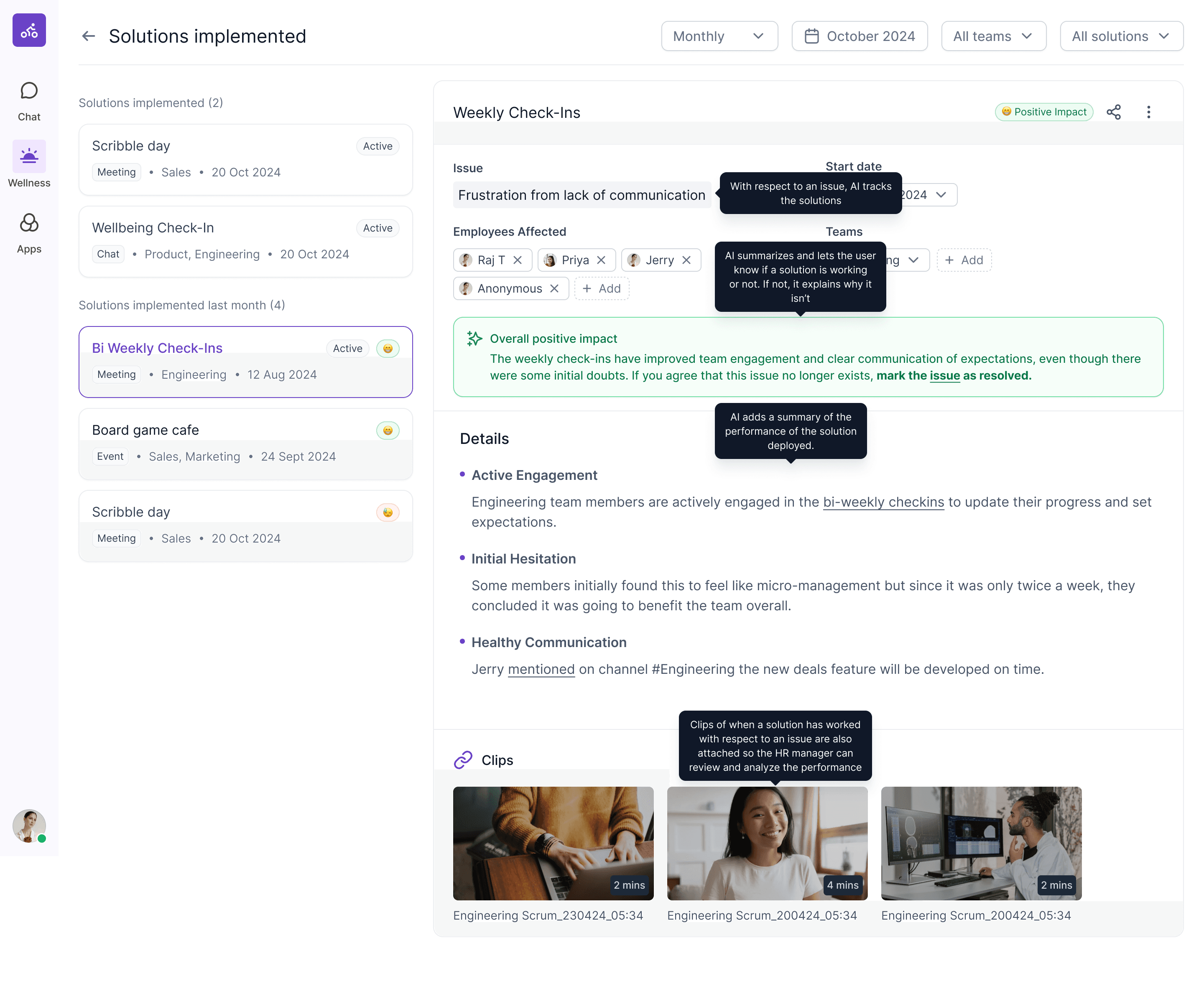1204x989 pixels.
Task: Click the back arrow beside Solutions implemented
Action: pyautogui.click(x=88, y=36)
